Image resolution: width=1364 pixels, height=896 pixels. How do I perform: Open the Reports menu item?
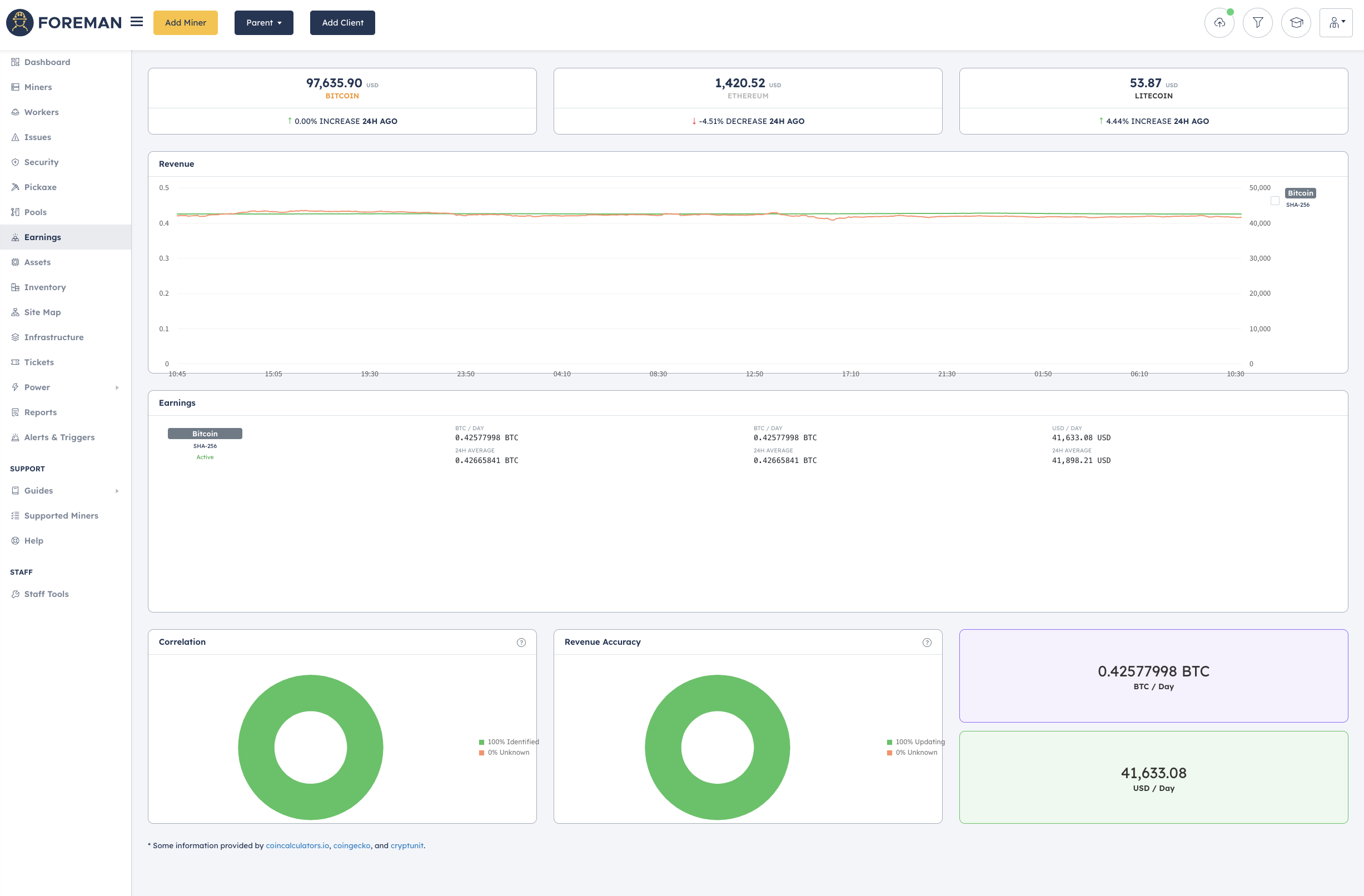pyautogui.click(x=40, y=412)
